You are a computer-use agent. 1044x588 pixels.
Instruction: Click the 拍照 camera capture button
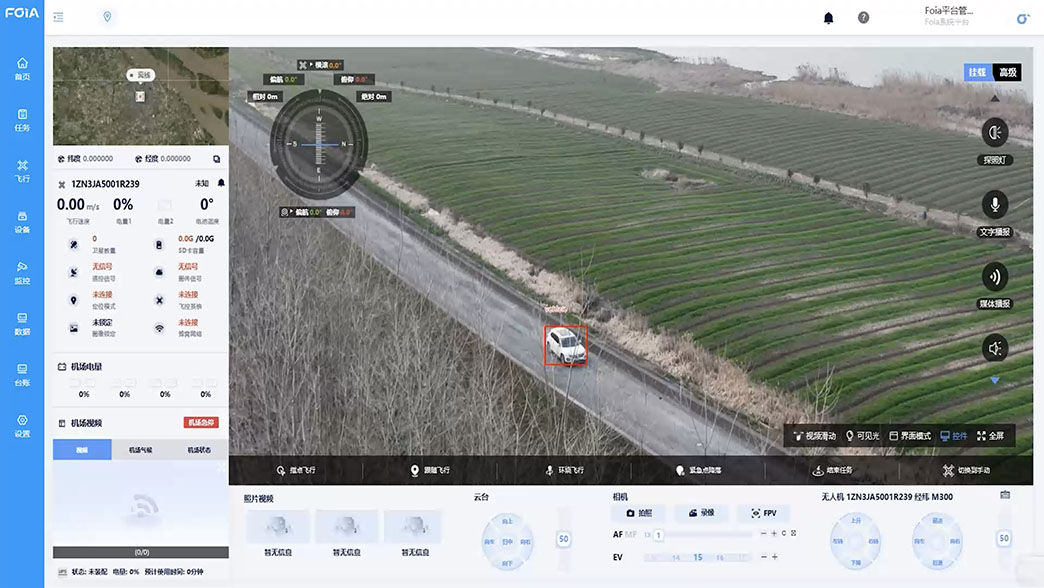coord(638,513)
